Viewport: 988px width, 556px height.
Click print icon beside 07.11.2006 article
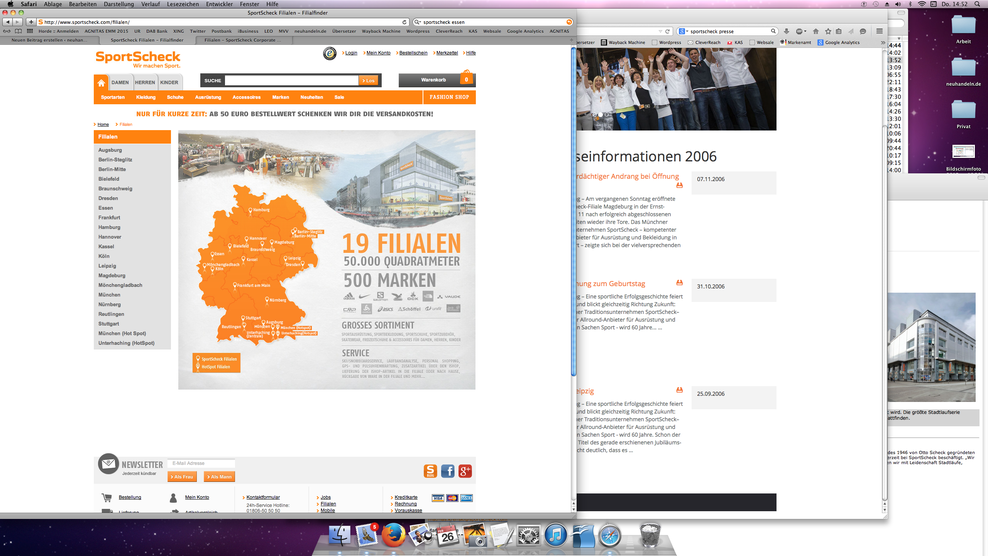point(679,185)
